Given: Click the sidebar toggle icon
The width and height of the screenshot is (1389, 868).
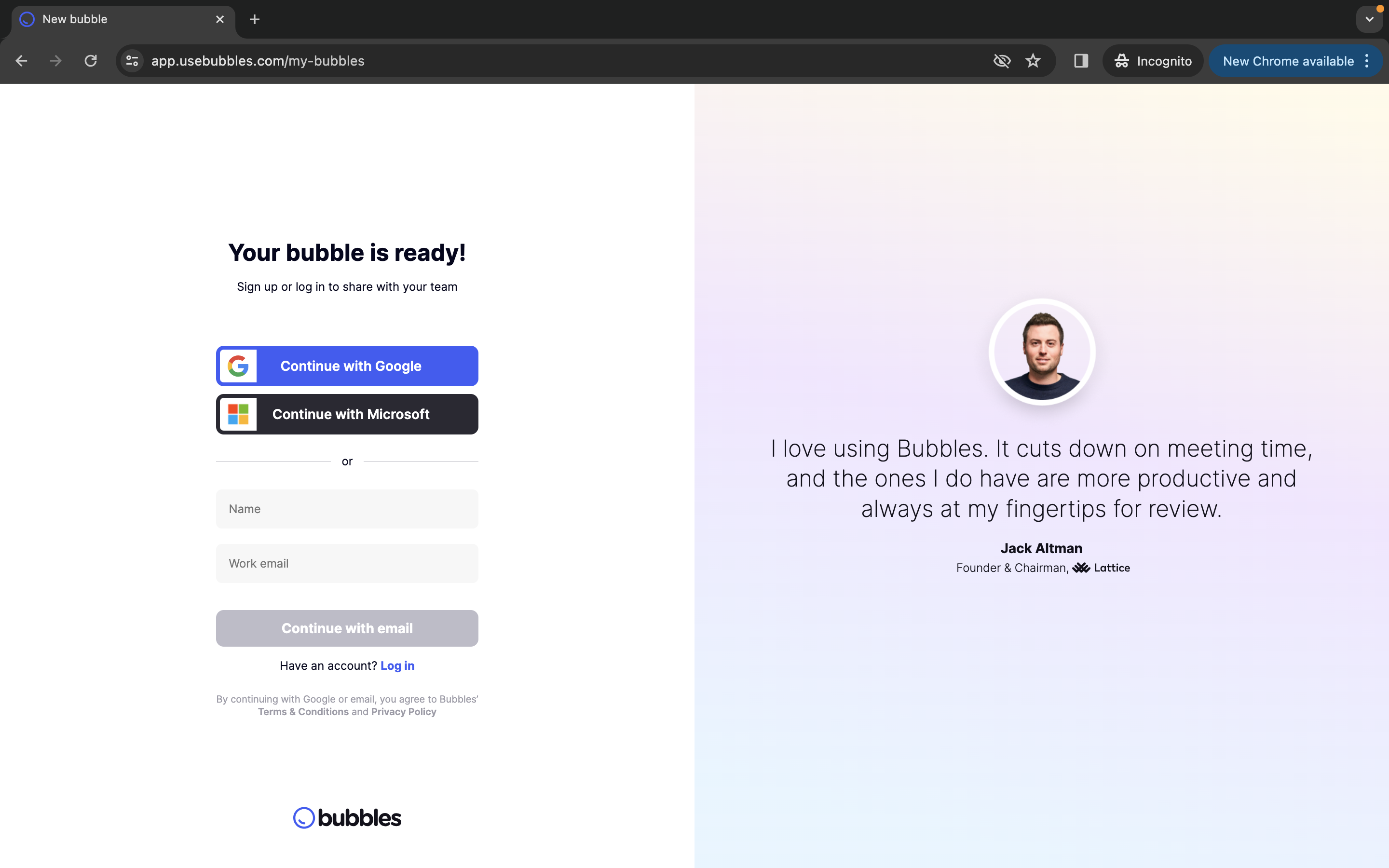Looking at the screenshot, I should [1080, 61].
